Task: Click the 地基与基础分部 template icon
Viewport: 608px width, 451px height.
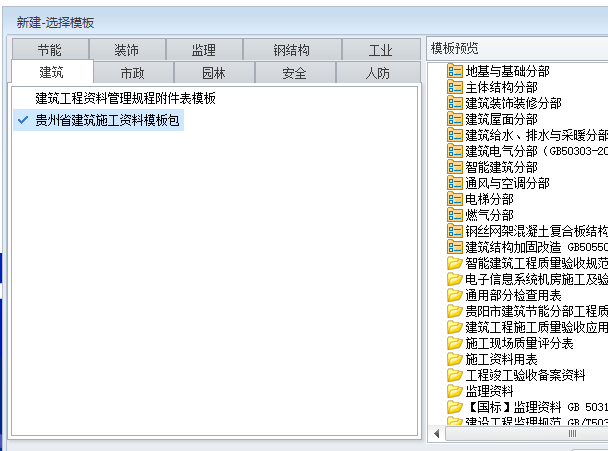Action: click(x=455, y=72)
